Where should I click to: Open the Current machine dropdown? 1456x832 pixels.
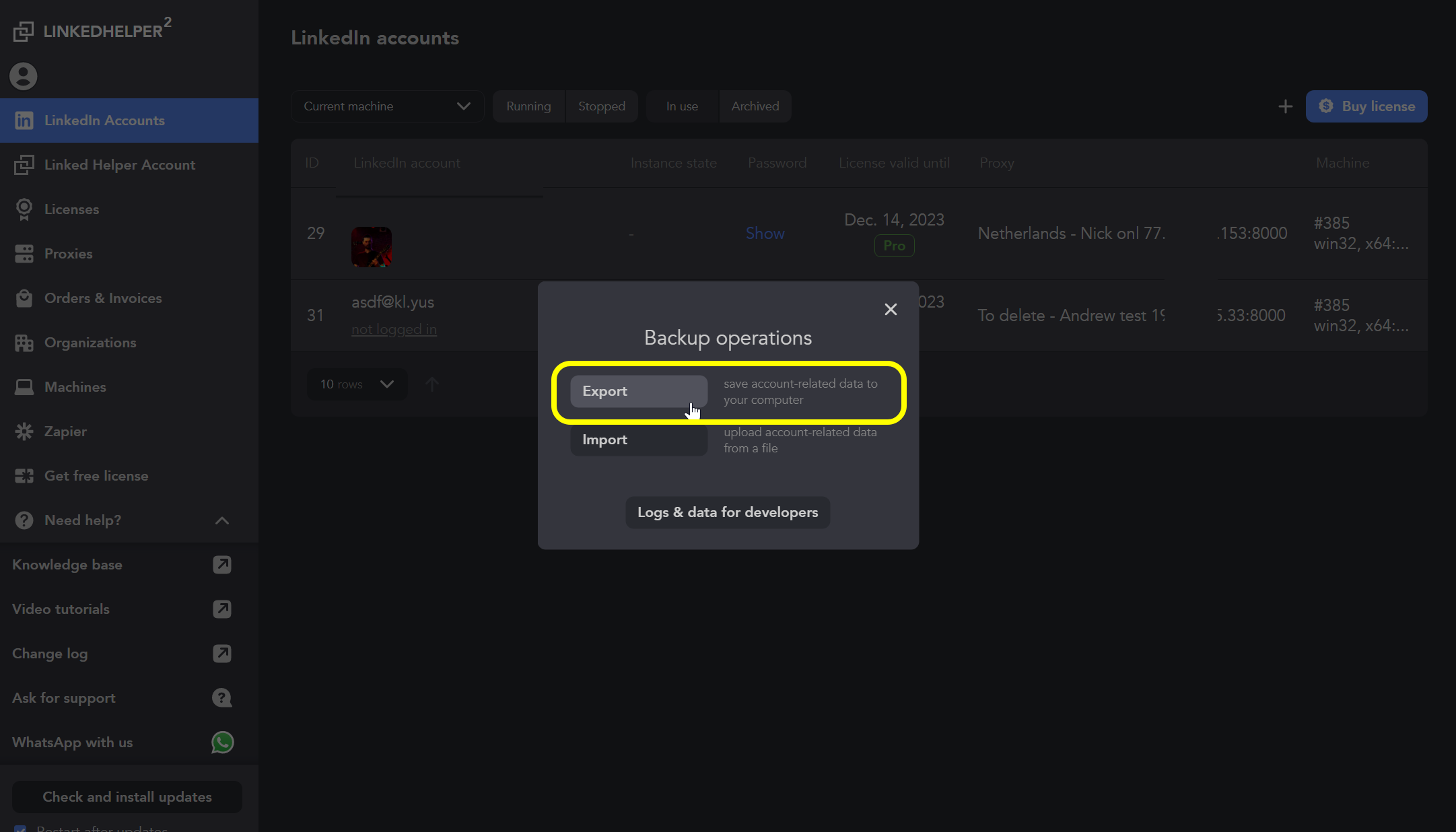click(x=387, y=106)
